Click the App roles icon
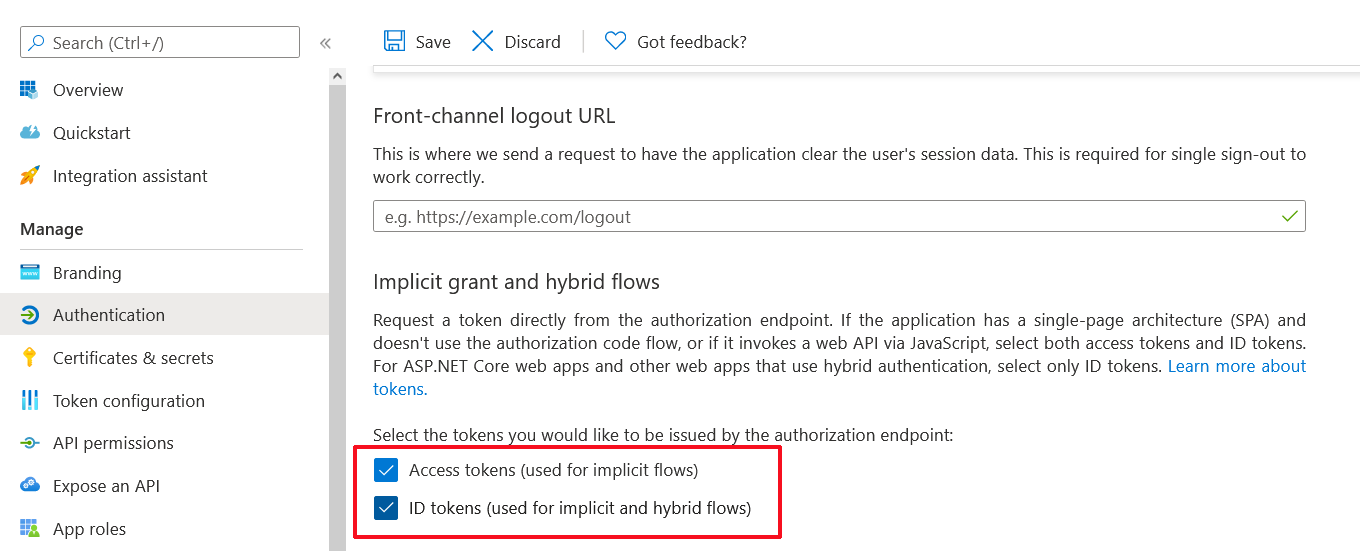 (29, 529)
